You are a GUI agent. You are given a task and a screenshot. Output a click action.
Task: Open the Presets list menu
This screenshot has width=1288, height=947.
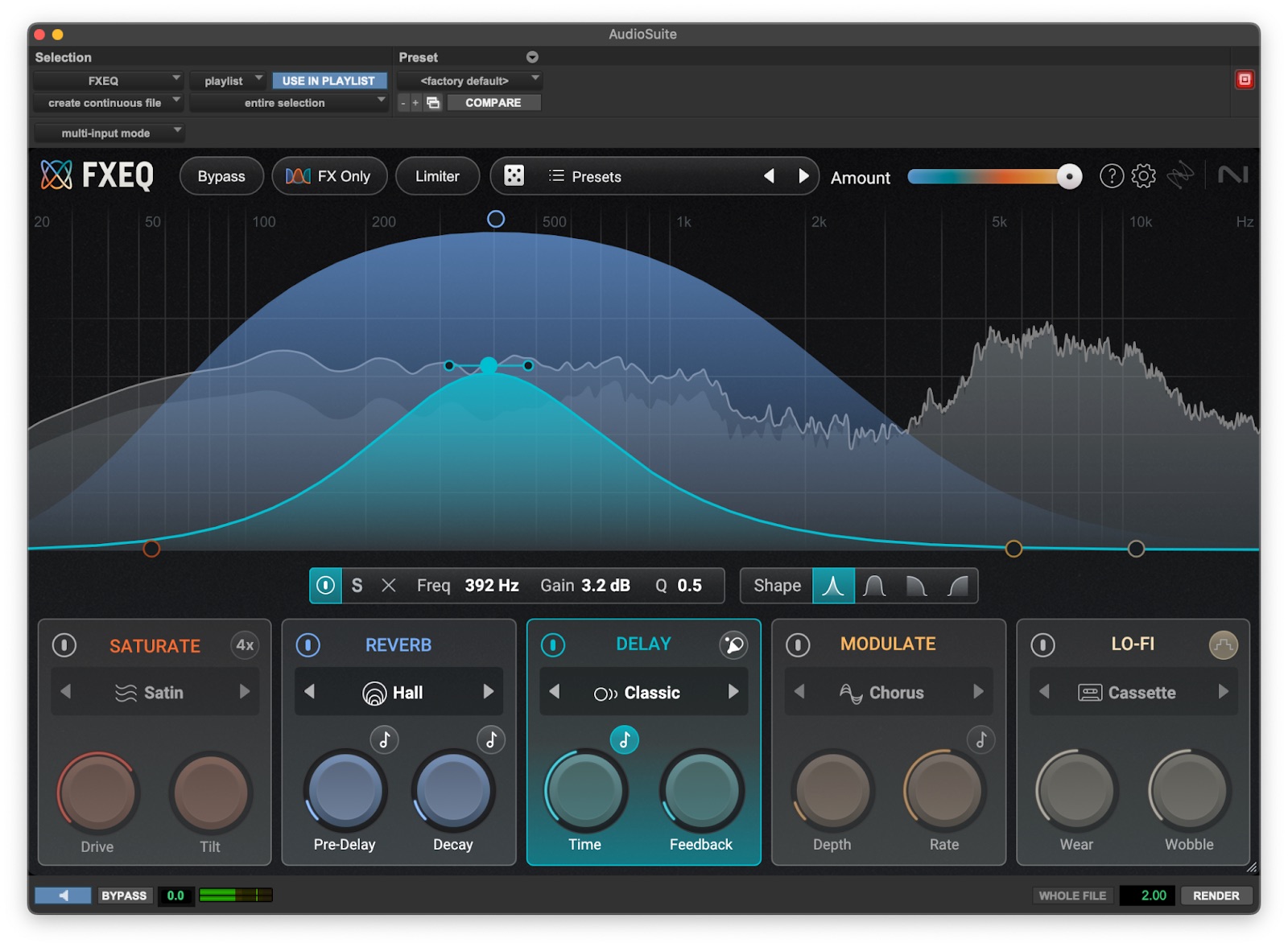585,176
